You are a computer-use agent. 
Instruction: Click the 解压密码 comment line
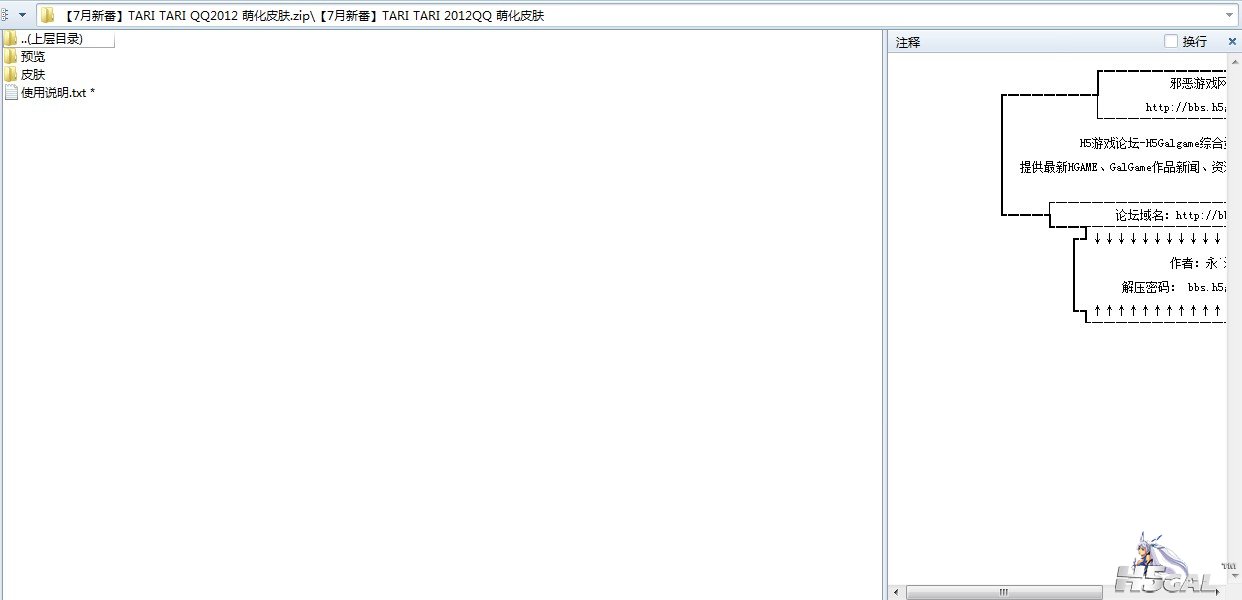click(x=1175, y=287)
